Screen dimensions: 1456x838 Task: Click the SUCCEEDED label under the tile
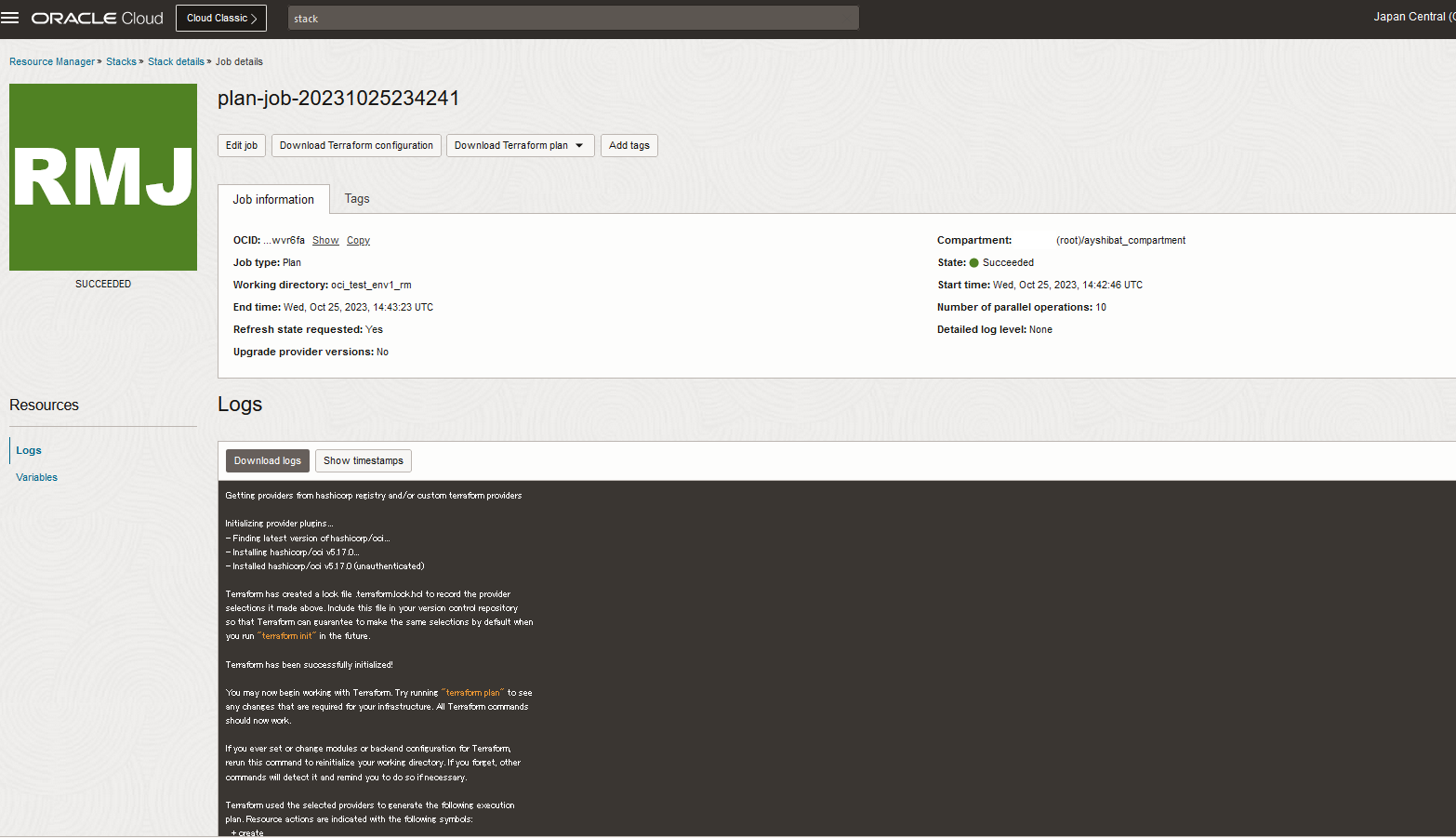pyautogui.click(x=103, y=284)
